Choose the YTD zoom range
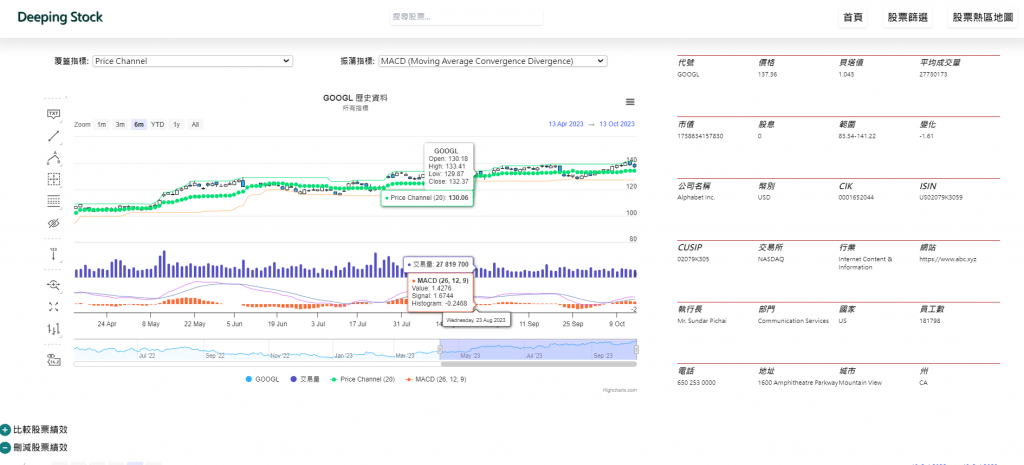This screenshot has width=1024, height=465. pos(157,124)
